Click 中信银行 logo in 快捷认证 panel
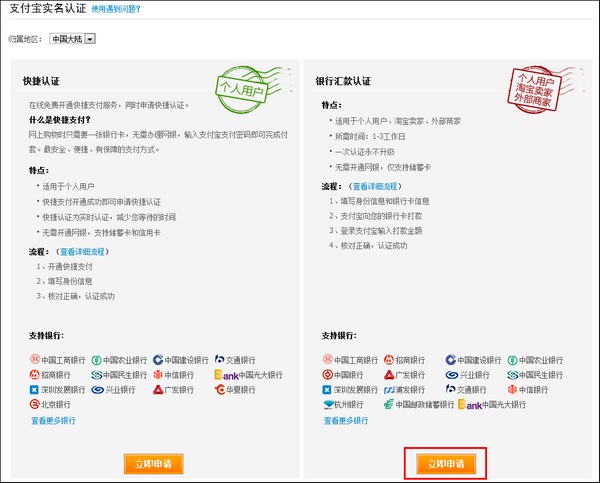The height and width of the screenshot is (483, 600). pos(173,375)
